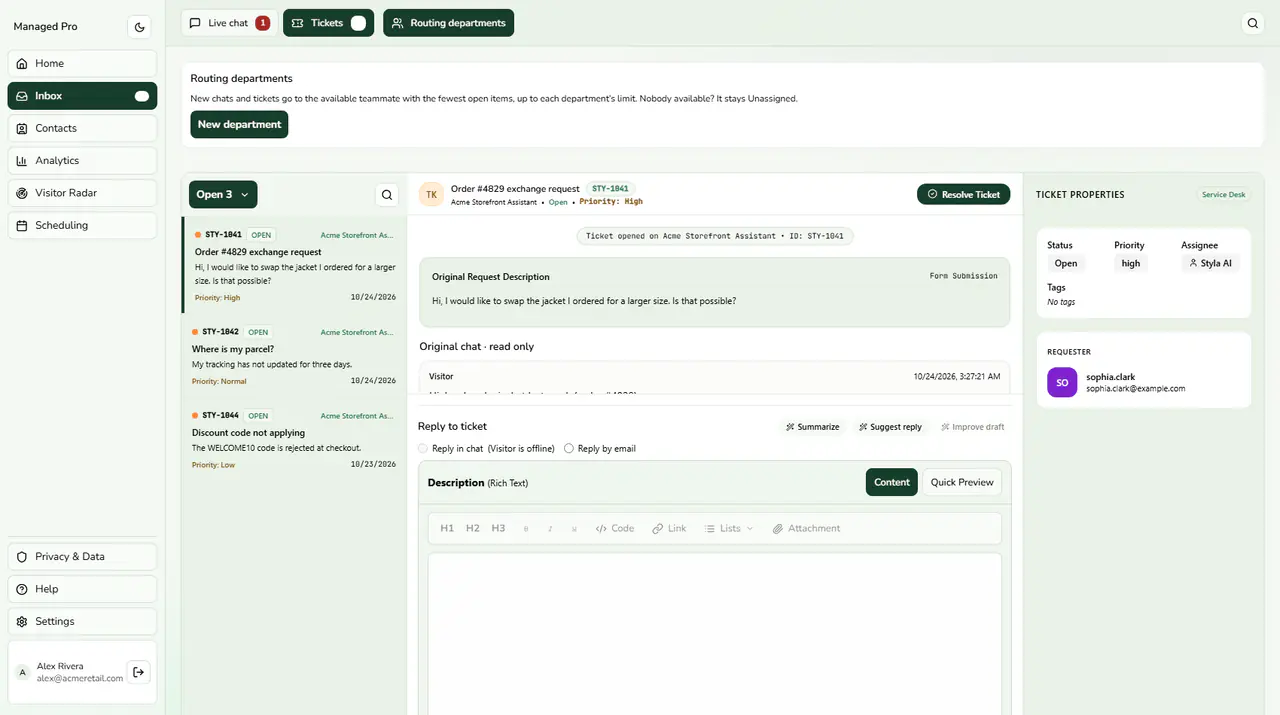Insert a code block via the Code tool
This screenshot has height=715, width=1280.
(615, 528)
